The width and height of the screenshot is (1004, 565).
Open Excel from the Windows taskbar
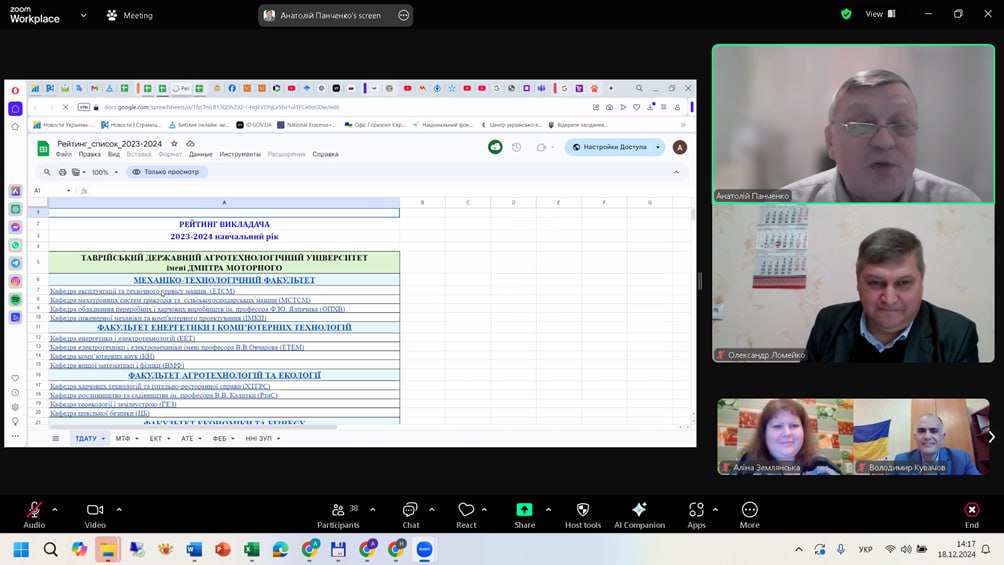click(x=252, y=549)
